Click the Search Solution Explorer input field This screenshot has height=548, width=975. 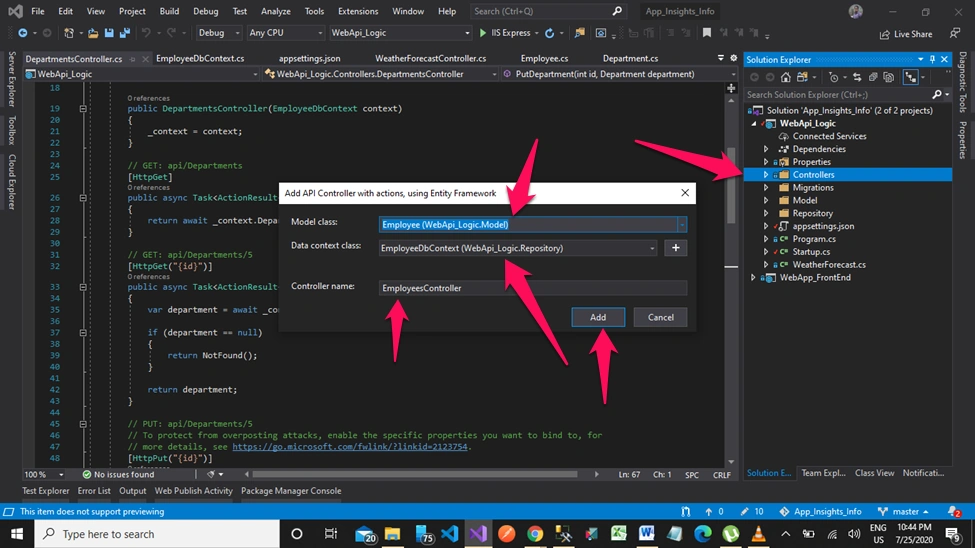pos(838,95)
